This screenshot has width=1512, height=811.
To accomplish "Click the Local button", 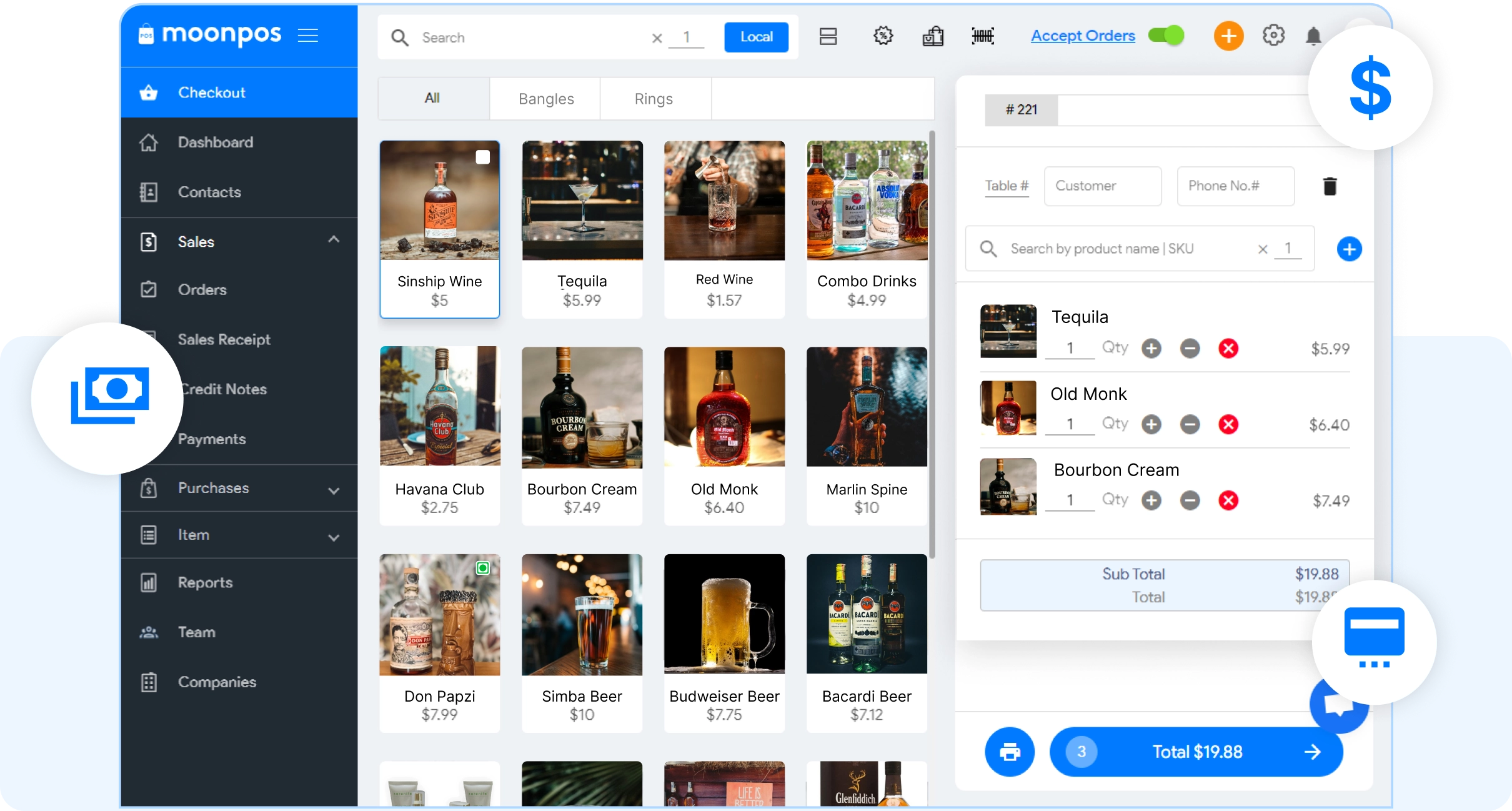I will [756, 37].
